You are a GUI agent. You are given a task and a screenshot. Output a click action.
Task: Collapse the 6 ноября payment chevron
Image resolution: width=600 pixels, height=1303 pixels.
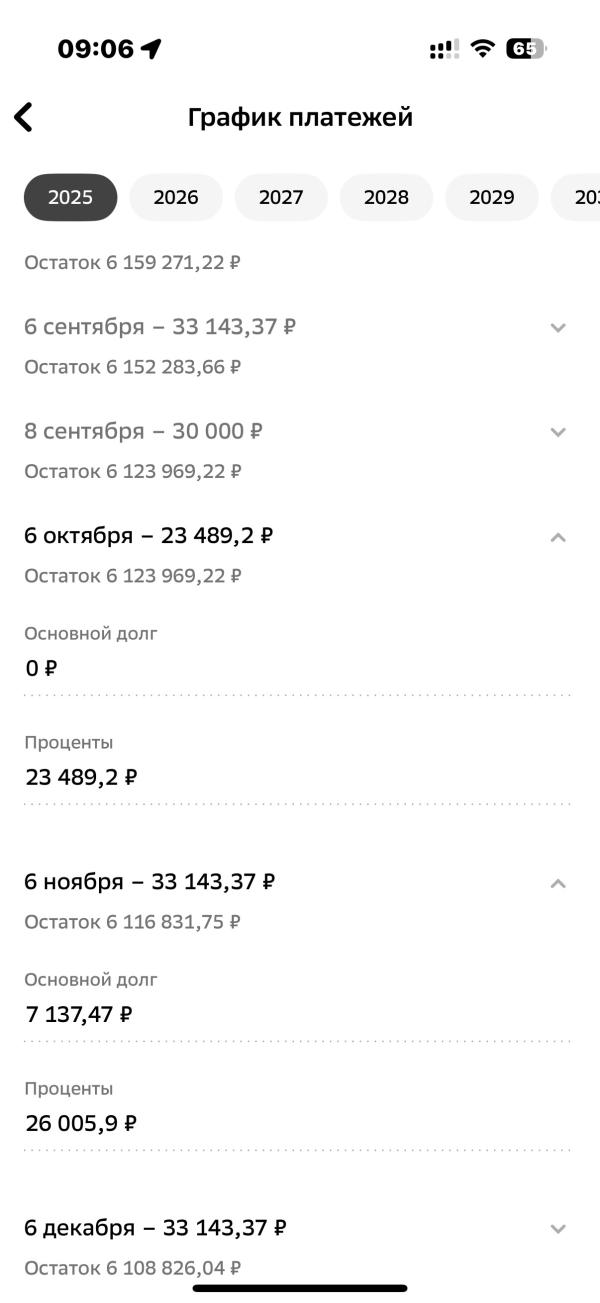[558, 883]
